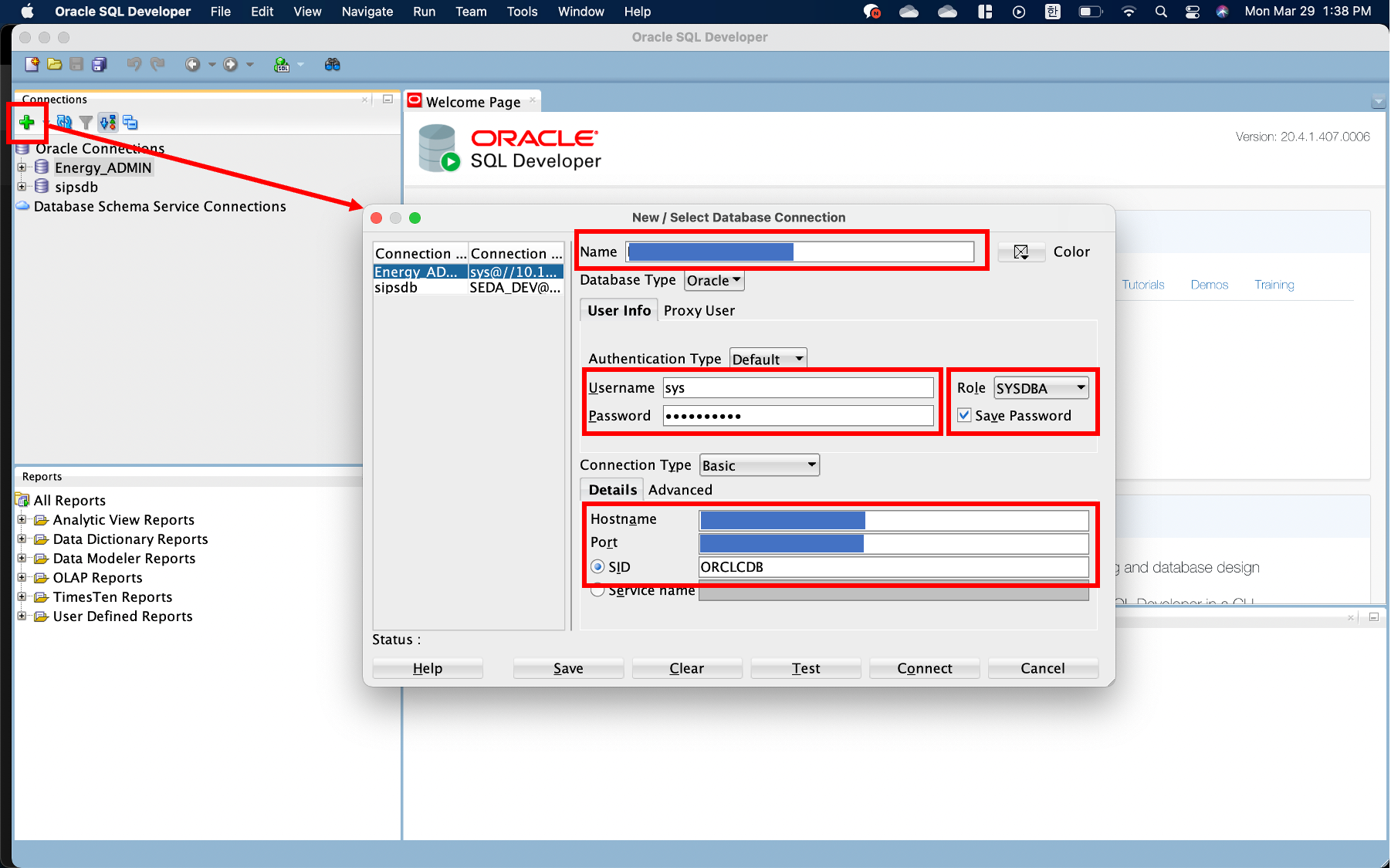Viewport: 1391px width, 868px height.
Task: Click the Port input field
Action: (894, 543)
